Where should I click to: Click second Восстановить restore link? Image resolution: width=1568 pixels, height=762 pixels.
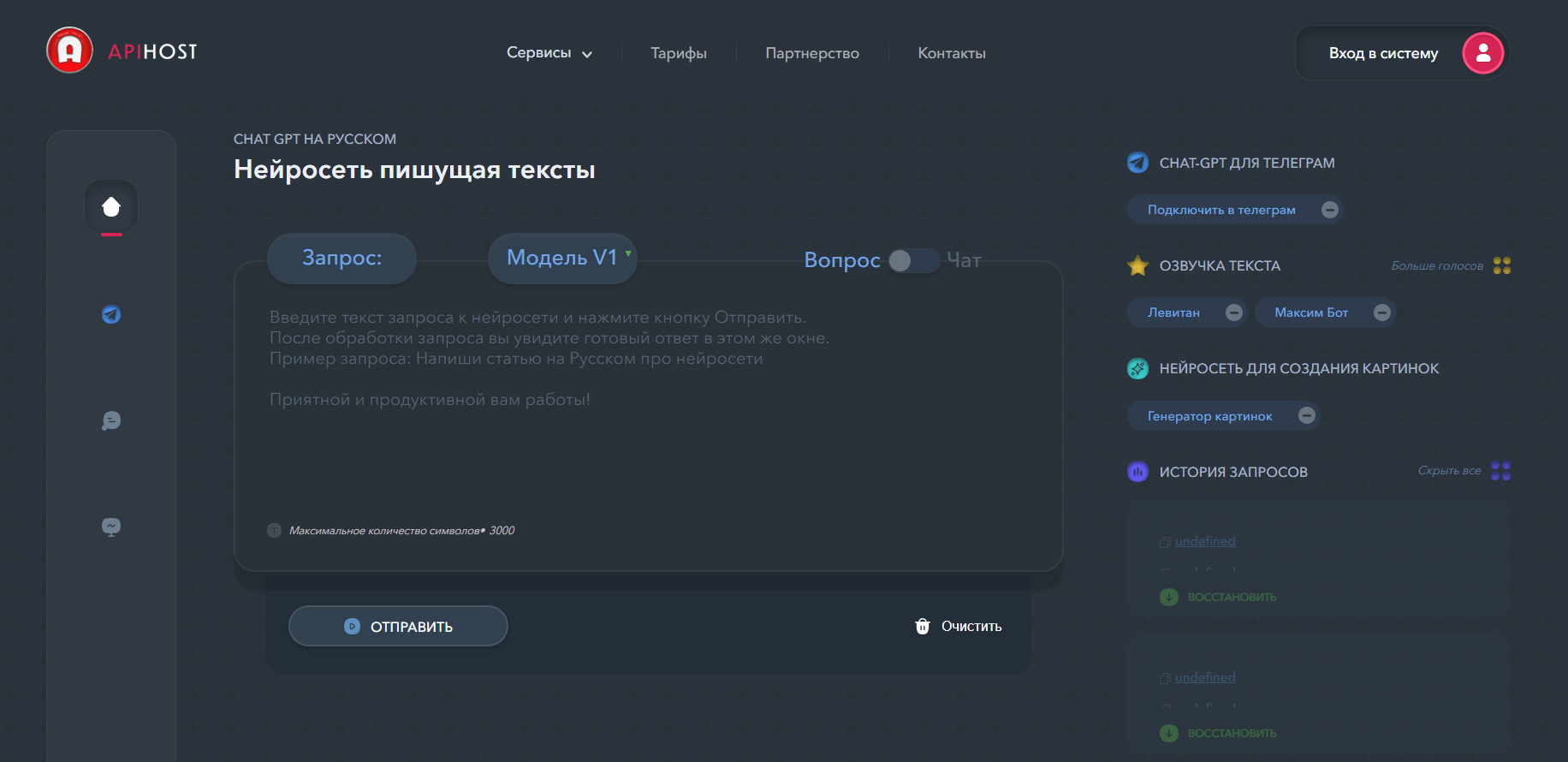tap(1232, 734)
